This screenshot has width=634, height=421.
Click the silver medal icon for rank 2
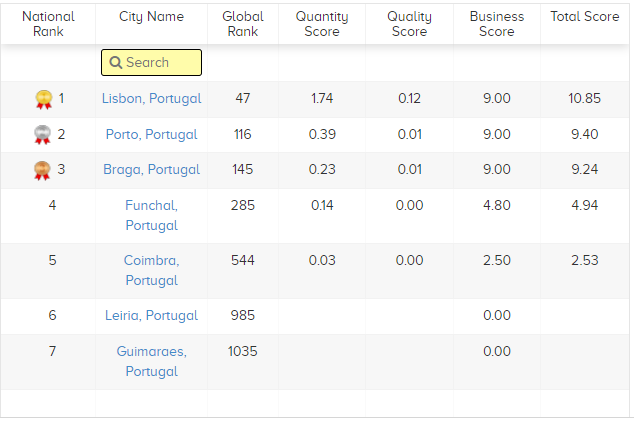[x=42, y=135]
